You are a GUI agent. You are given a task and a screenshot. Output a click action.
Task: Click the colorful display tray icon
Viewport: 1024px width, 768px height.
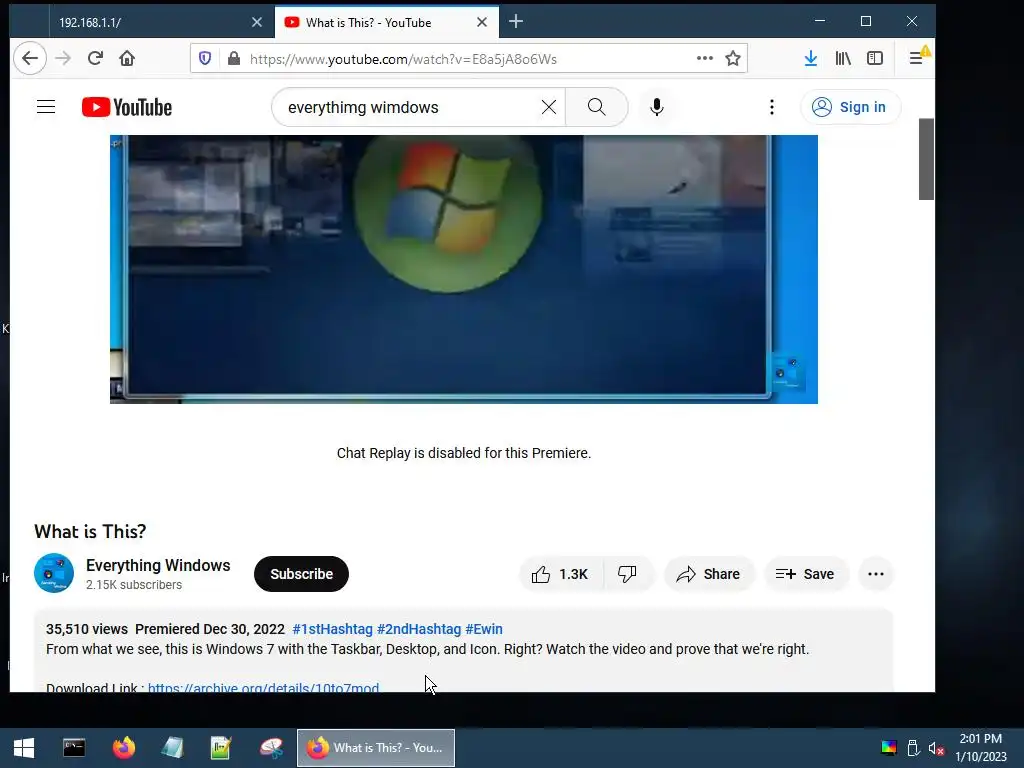click(889, 748)
